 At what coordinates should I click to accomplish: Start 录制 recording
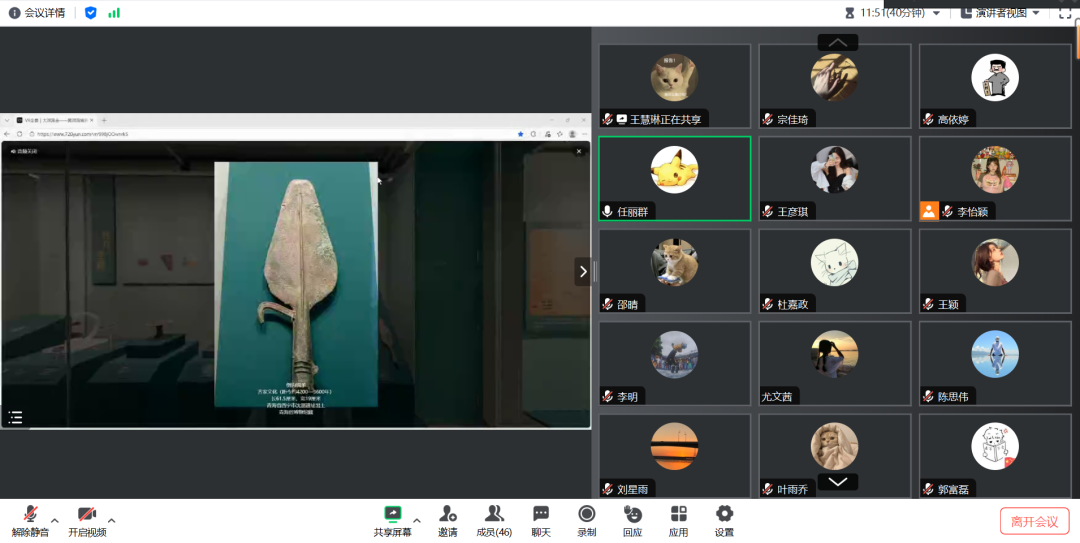[587, 514]
